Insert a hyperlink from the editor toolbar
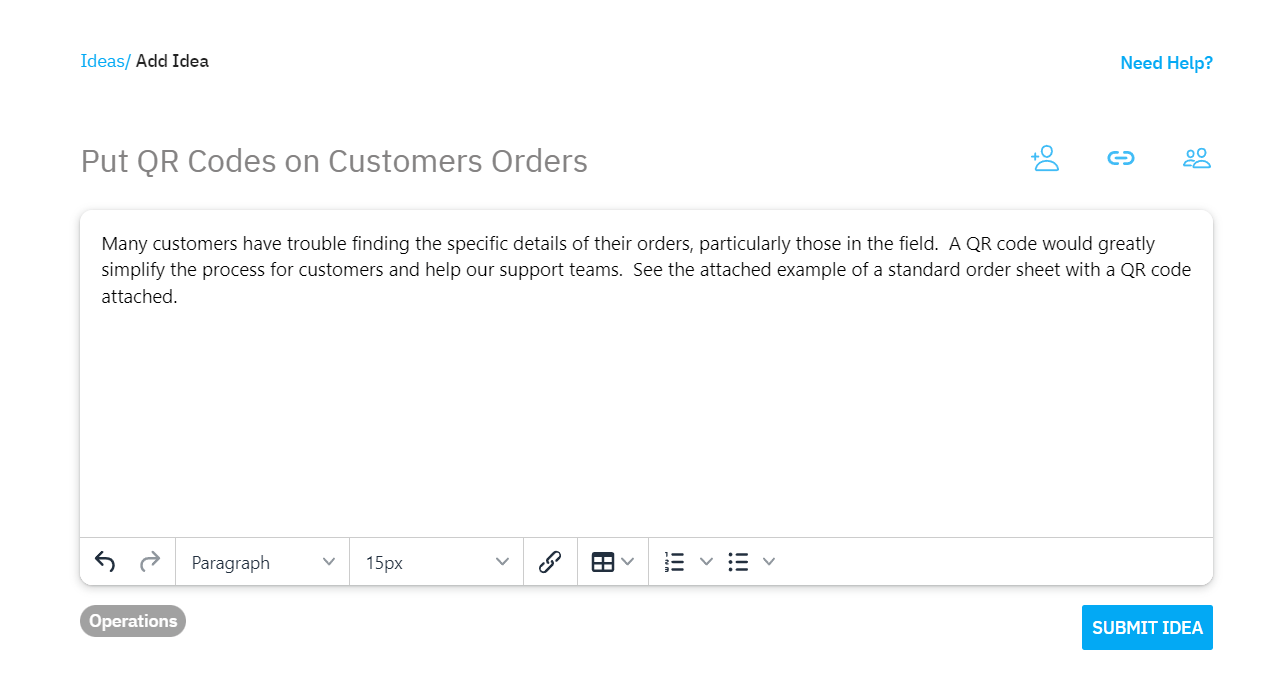Viewport: 1282px width, 696px height. click(x=550, y=562)
